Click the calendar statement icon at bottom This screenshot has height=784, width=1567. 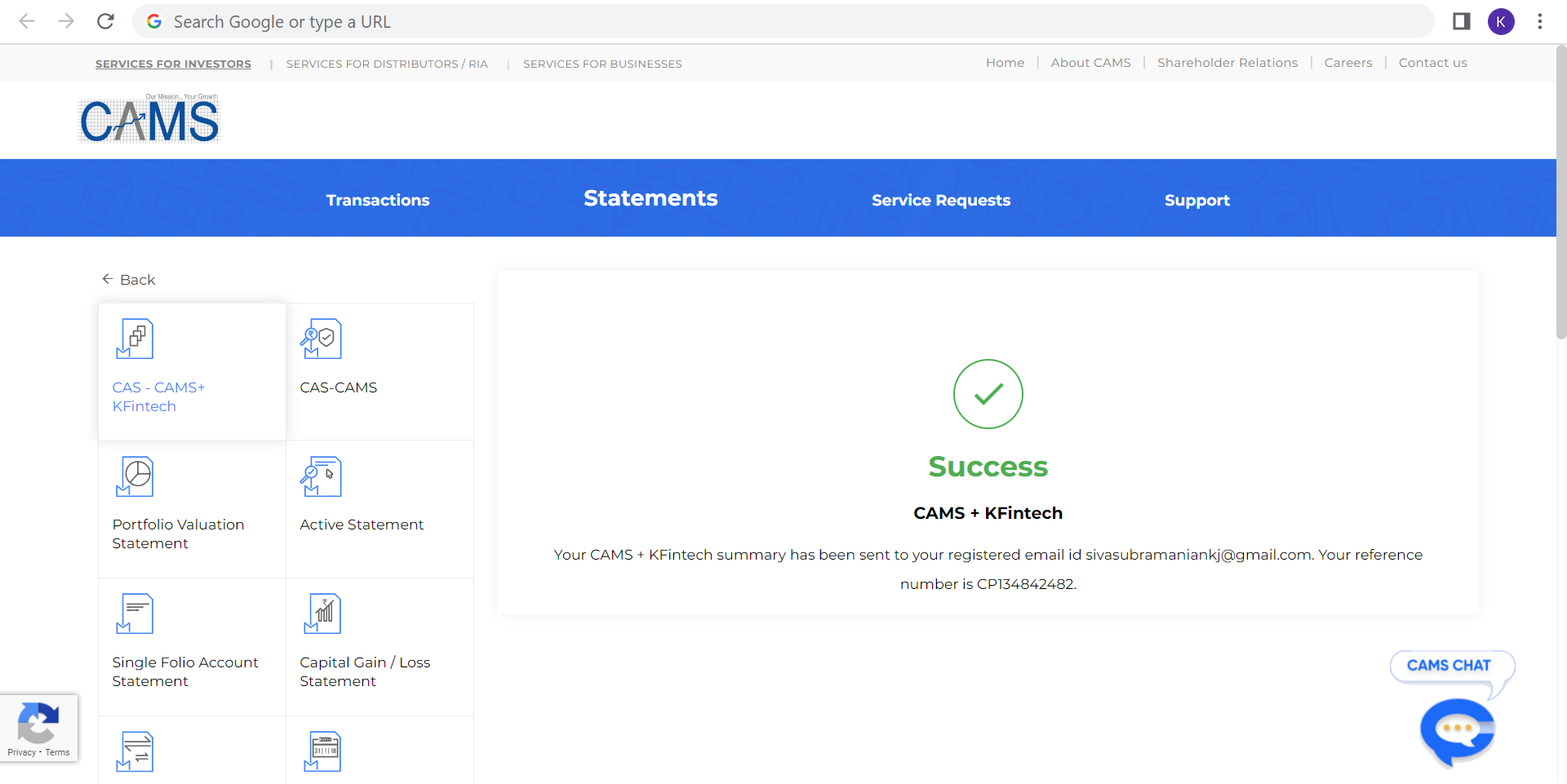[x=322, y=751]
